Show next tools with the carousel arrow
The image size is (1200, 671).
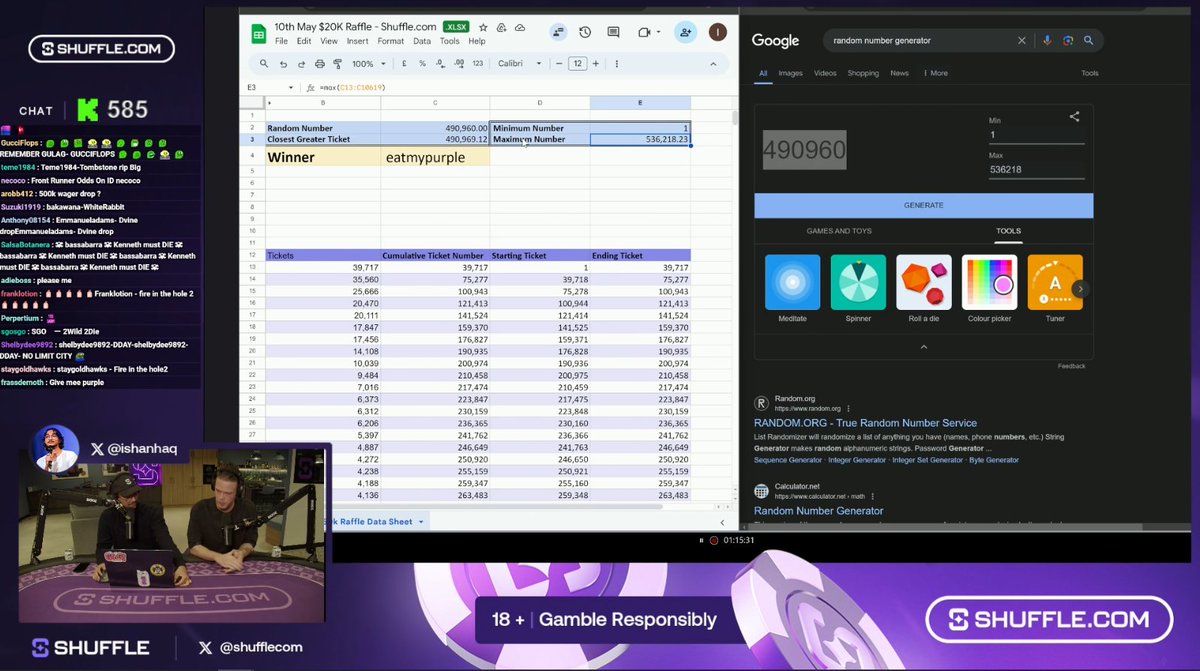click(x=1079, y=289)
